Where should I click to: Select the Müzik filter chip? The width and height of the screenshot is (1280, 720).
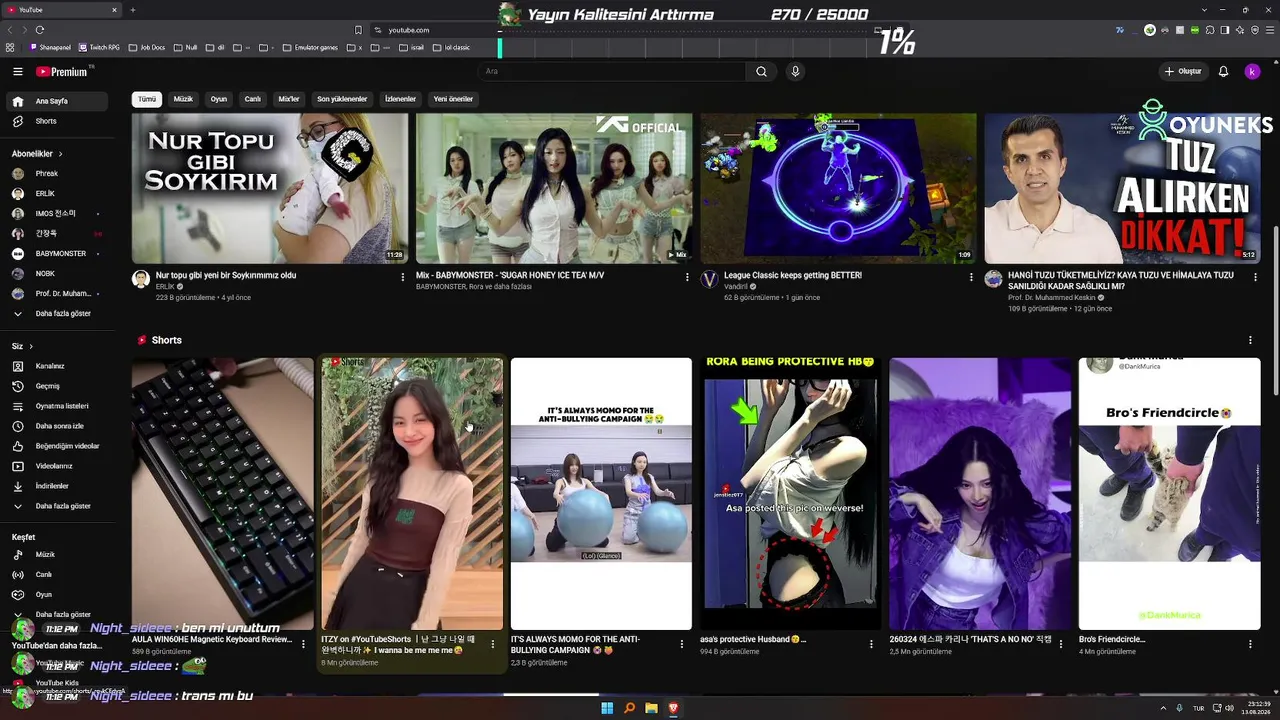(183, 99)
